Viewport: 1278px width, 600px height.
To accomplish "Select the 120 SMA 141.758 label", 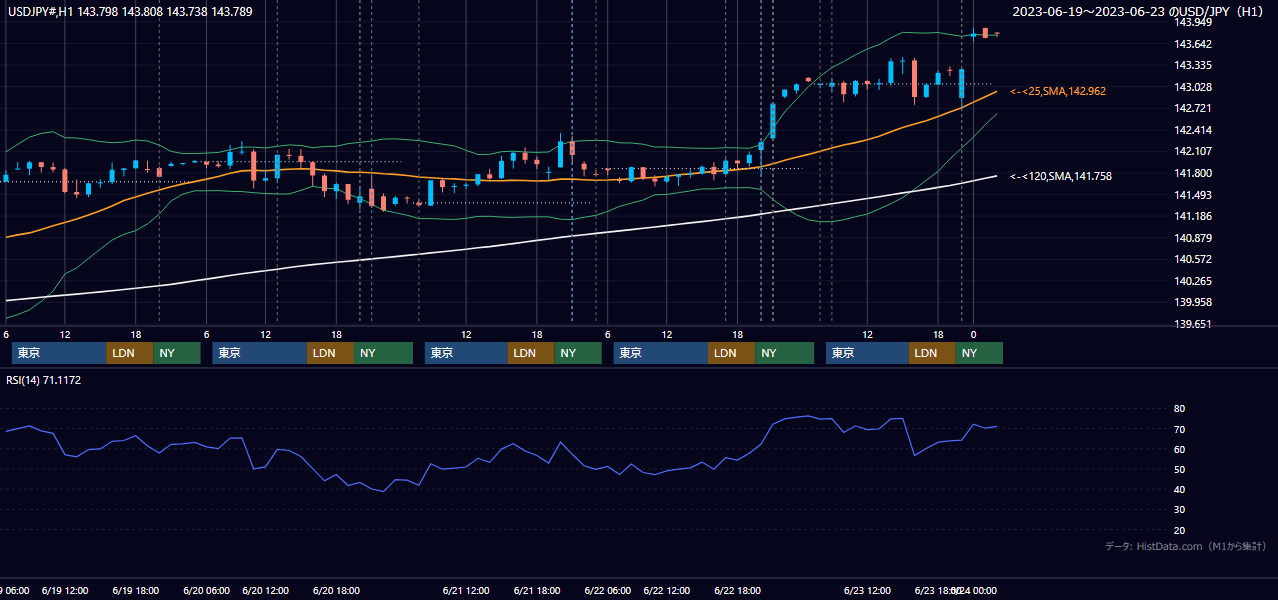I will [x=1061, y=176].
